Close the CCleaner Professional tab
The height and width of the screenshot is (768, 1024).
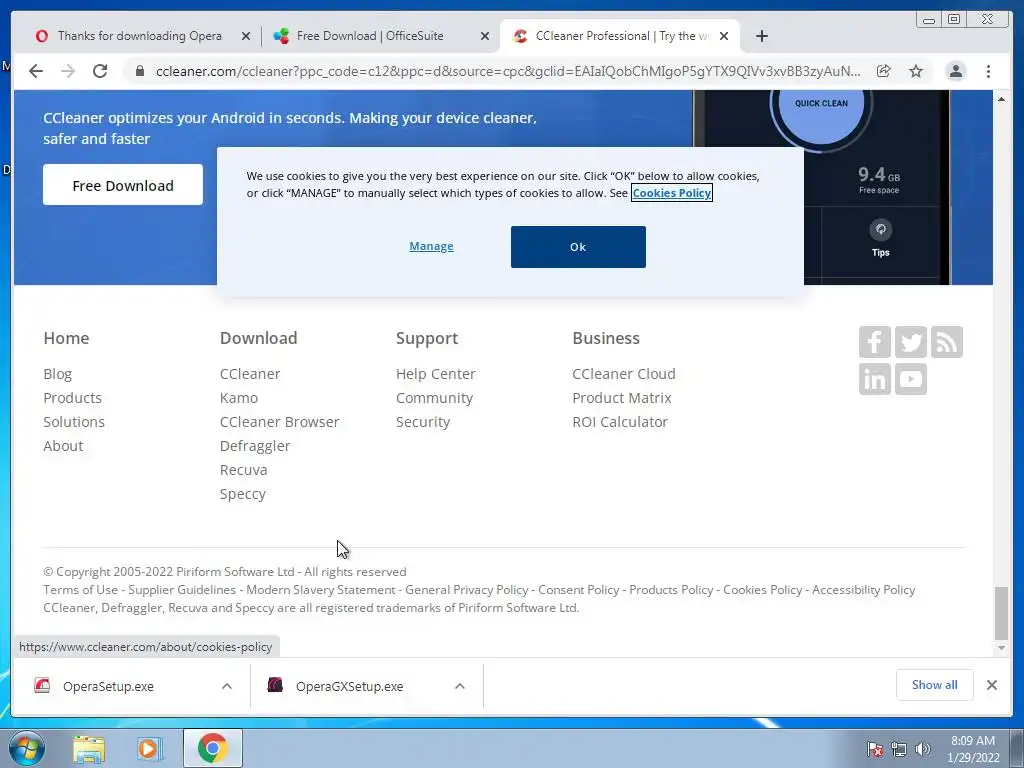pyautogui.click(x=724, y=36)
